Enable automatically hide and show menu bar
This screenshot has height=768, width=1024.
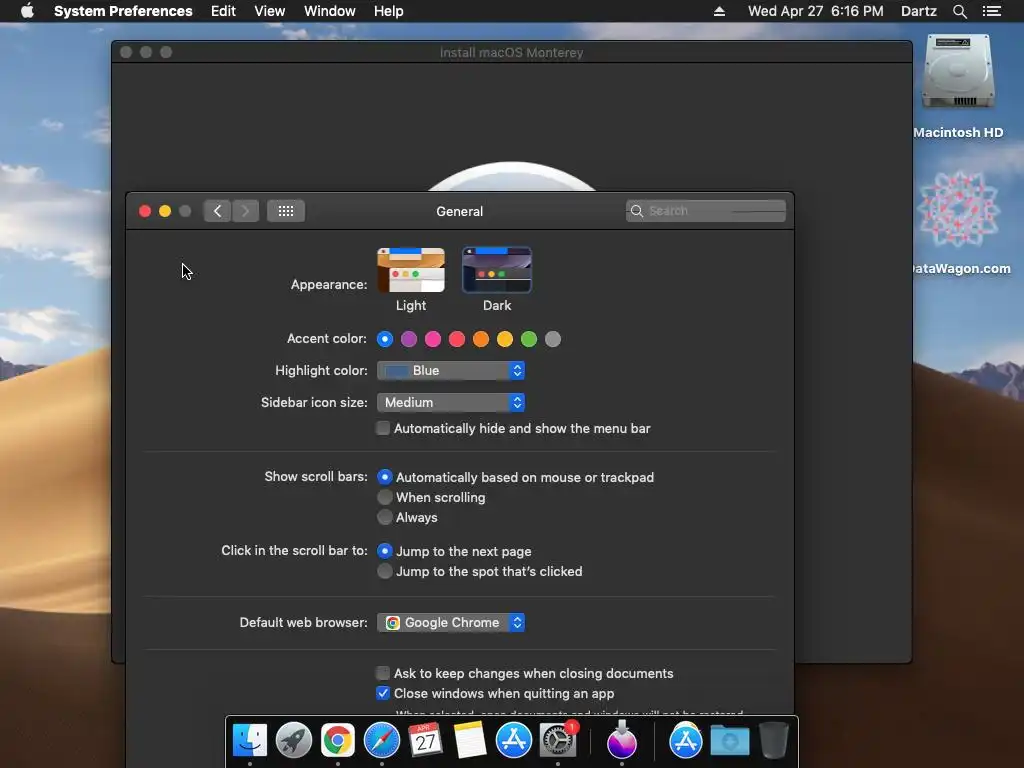point(383,428)
